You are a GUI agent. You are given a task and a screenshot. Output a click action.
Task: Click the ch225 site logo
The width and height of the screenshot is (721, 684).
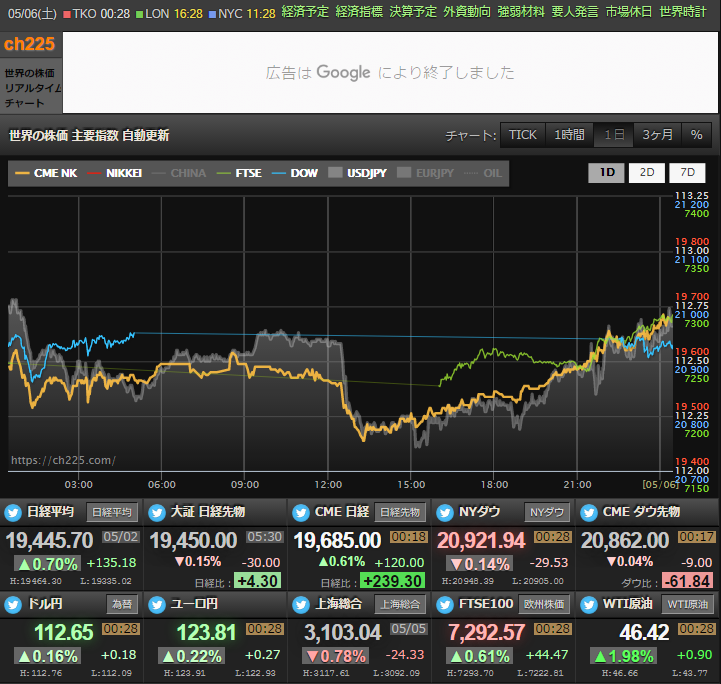(29, 45)
